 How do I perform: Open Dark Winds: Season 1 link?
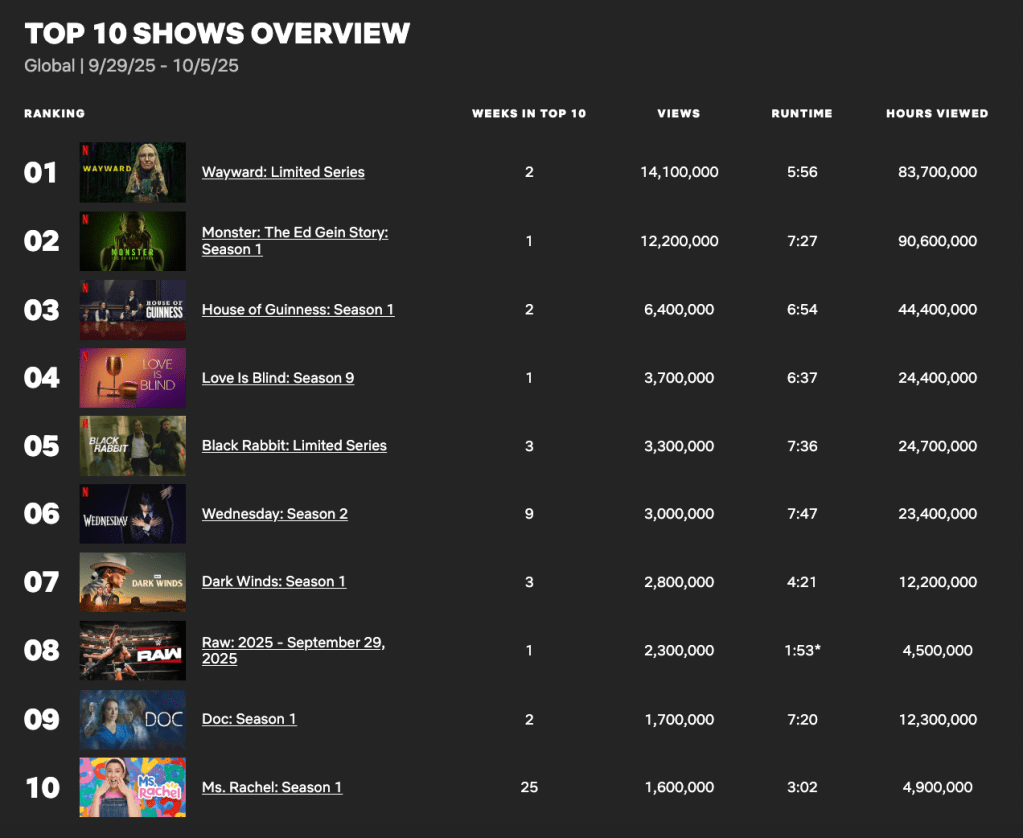click(274, 582)
